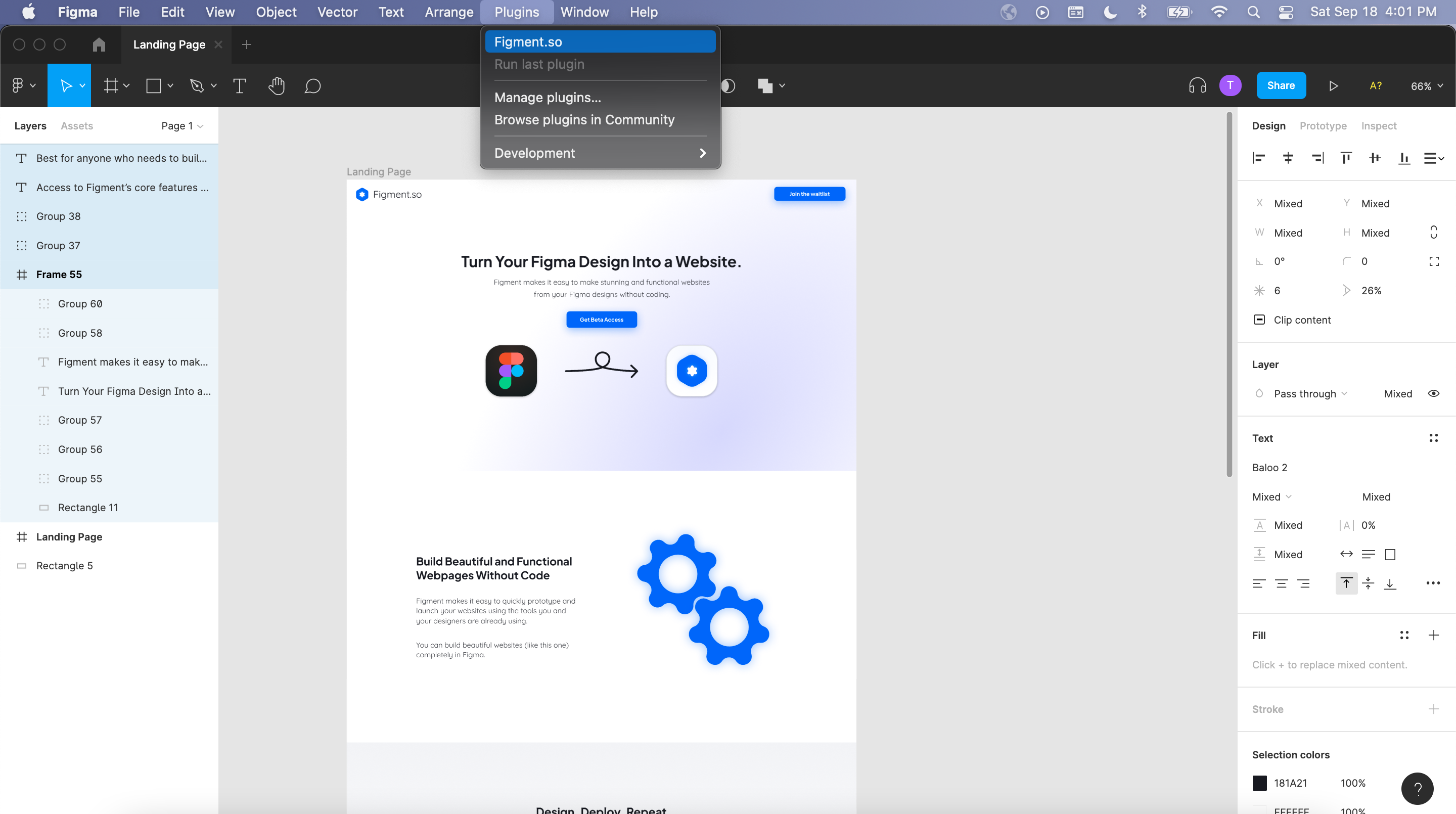Open tidy up distribute dropdown
This screenshot has width=1456, height=814.
click(1433, 158)
